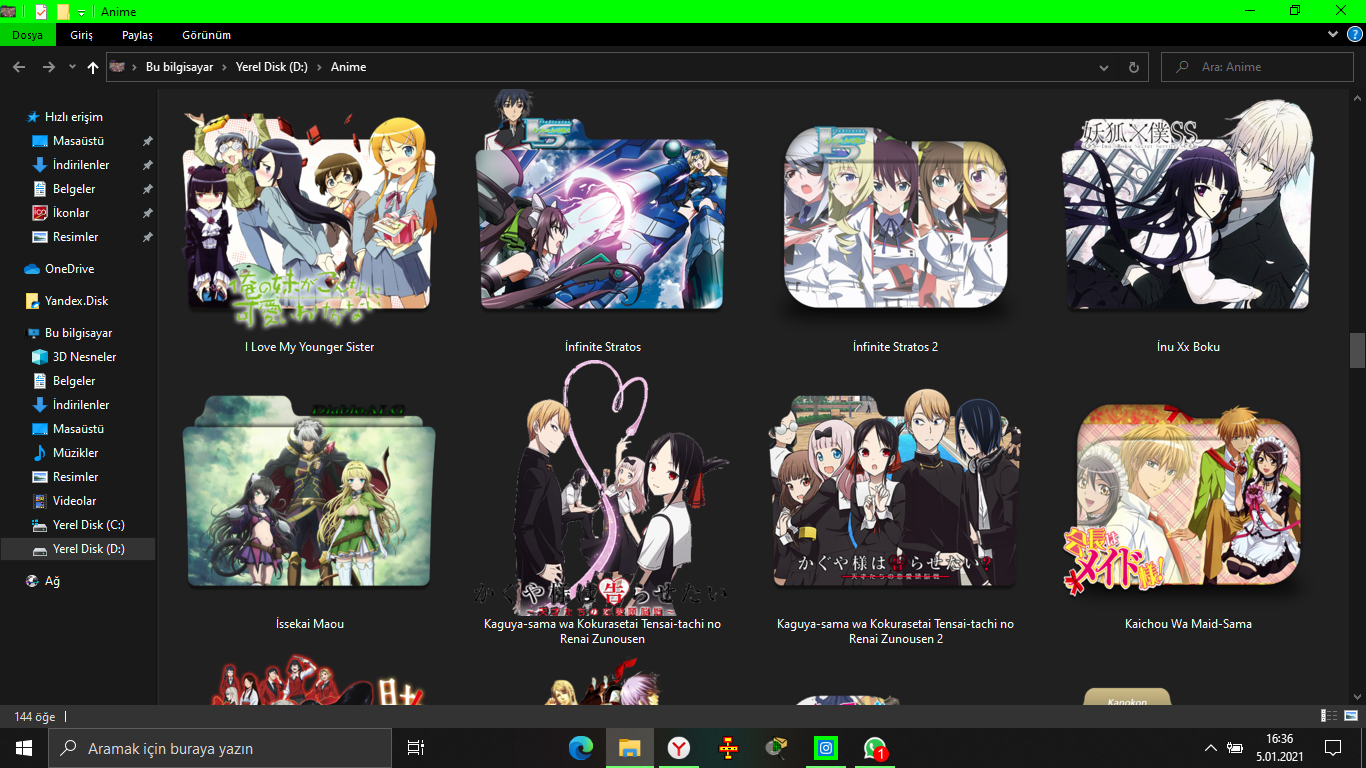Open the Dosya menu

click(28, 35)
